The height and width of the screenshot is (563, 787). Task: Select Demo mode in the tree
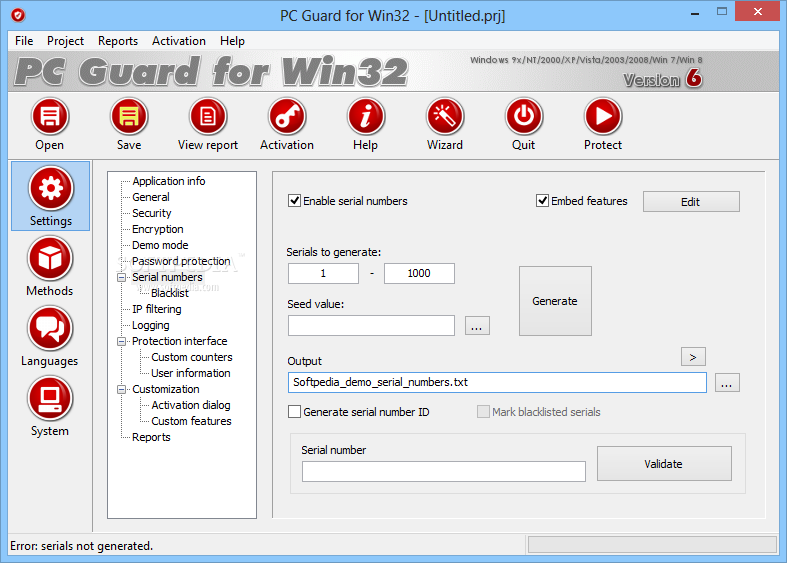[x=160, y=245]
